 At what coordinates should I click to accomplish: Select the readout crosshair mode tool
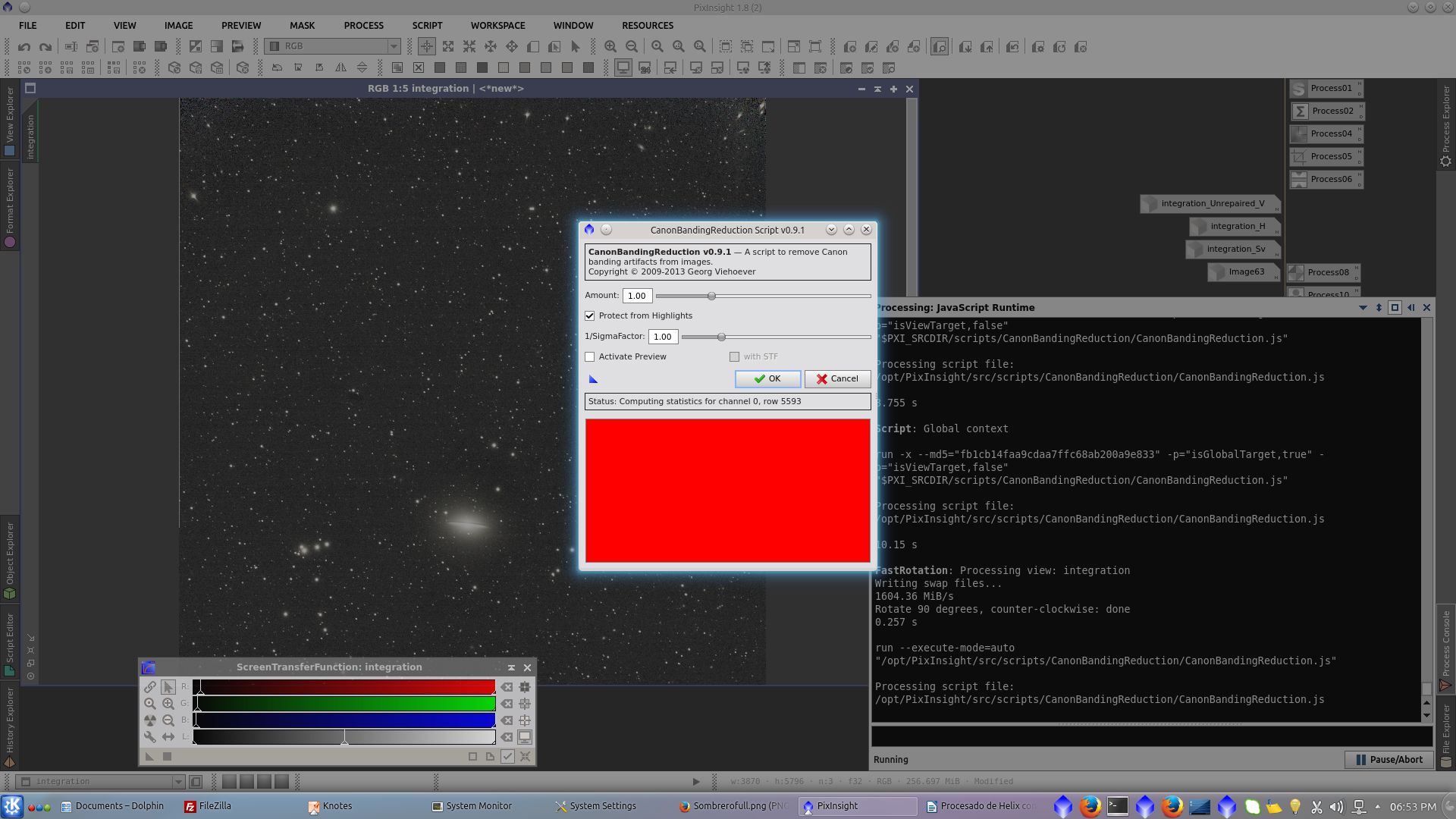click(x=427, y=47)
